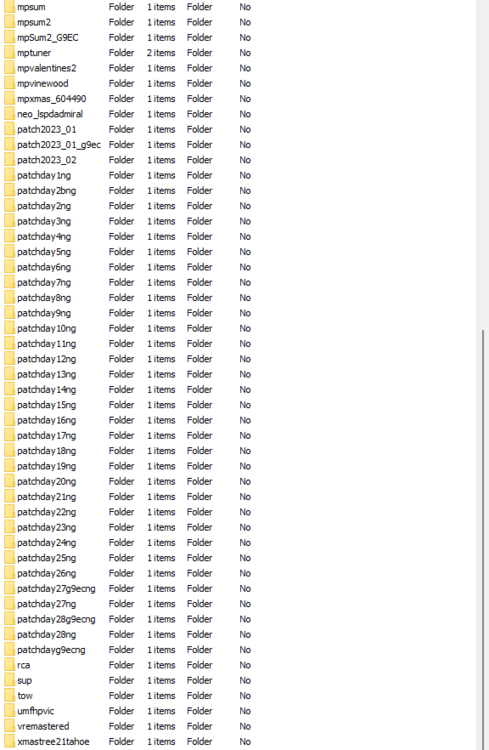Click the patchdayg9ecng folder icon

pos(9,650)
